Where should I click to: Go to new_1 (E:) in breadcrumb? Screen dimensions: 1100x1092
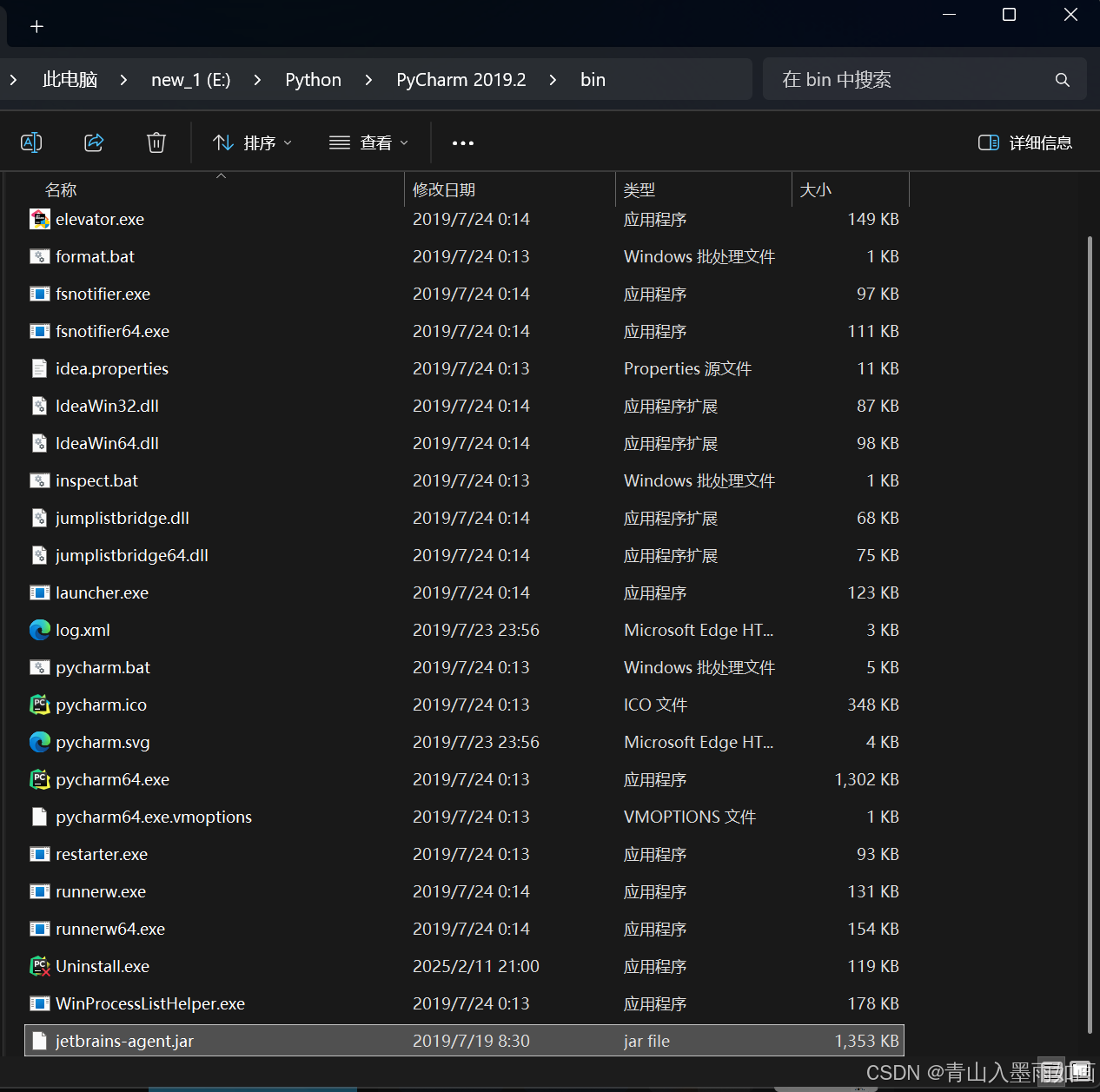(x=191, y=80)
